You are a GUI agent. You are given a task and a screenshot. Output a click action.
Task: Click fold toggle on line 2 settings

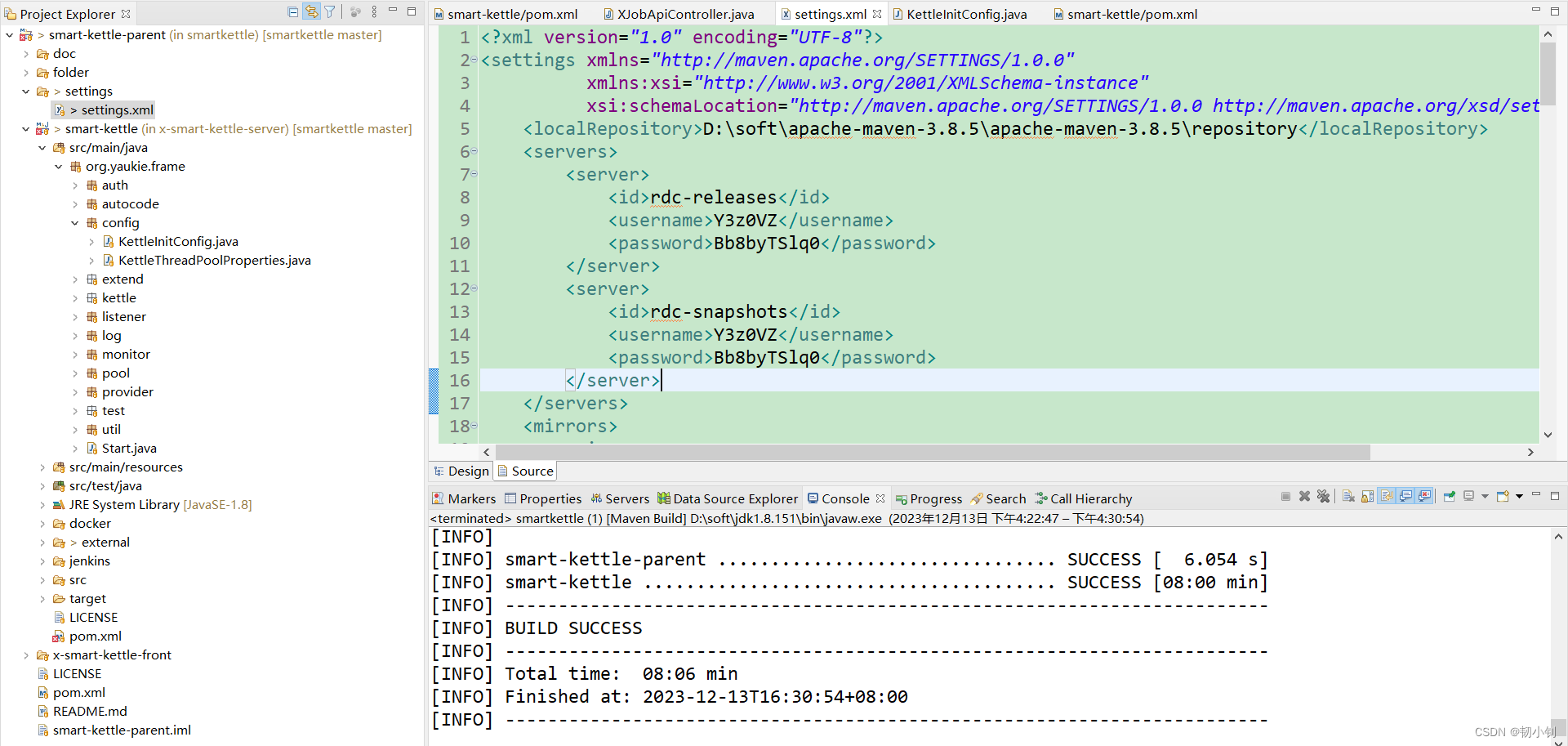pos(474,60)
